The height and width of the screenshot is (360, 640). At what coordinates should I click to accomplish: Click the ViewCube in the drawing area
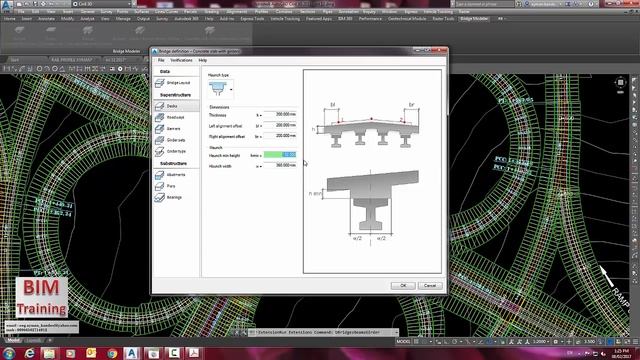620,82
